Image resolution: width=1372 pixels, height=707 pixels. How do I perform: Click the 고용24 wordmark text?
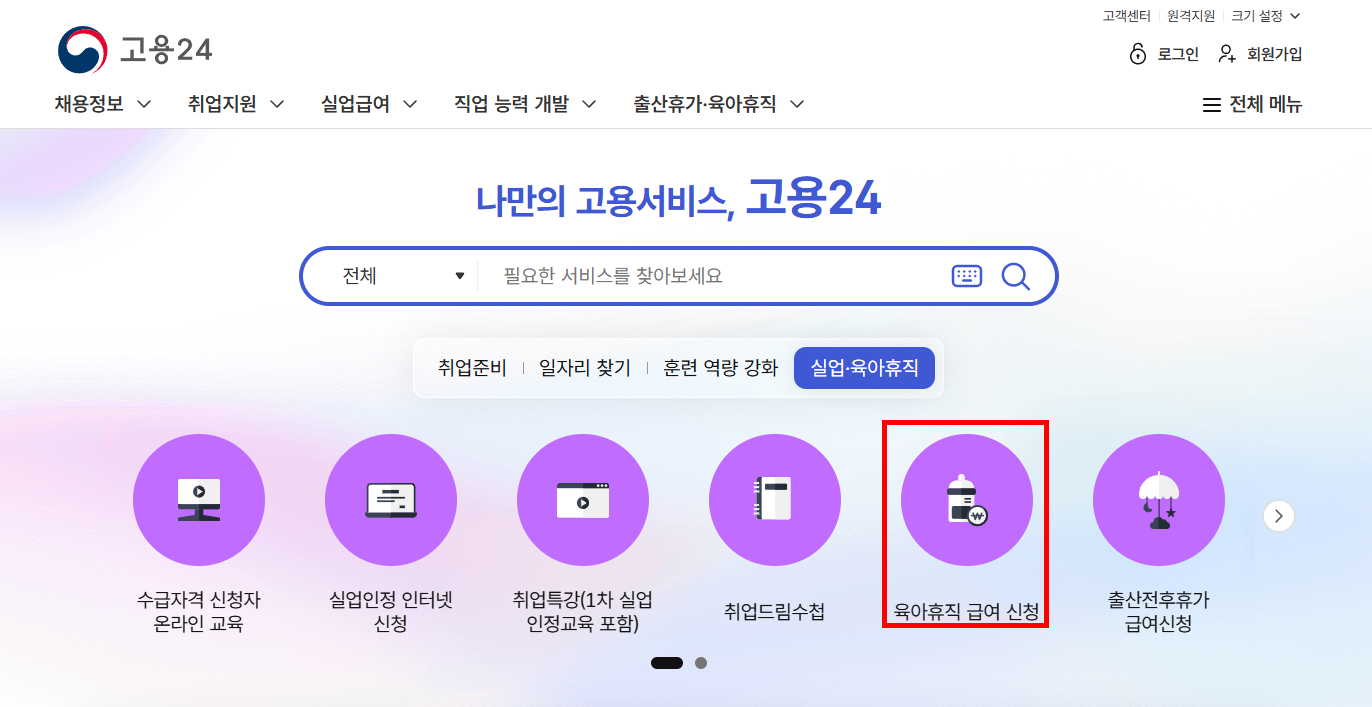coord(166,49)
